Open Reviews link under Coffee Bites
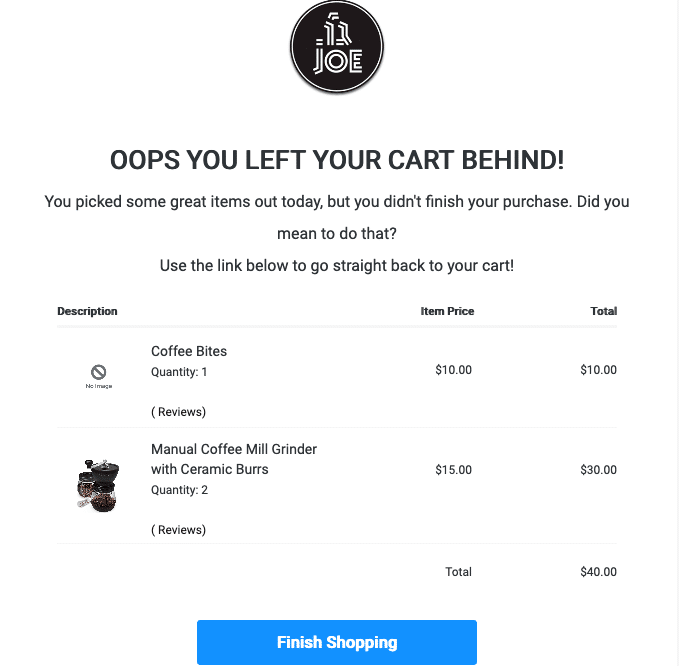This screenshot has width=679, height=666. pos(178,412)
